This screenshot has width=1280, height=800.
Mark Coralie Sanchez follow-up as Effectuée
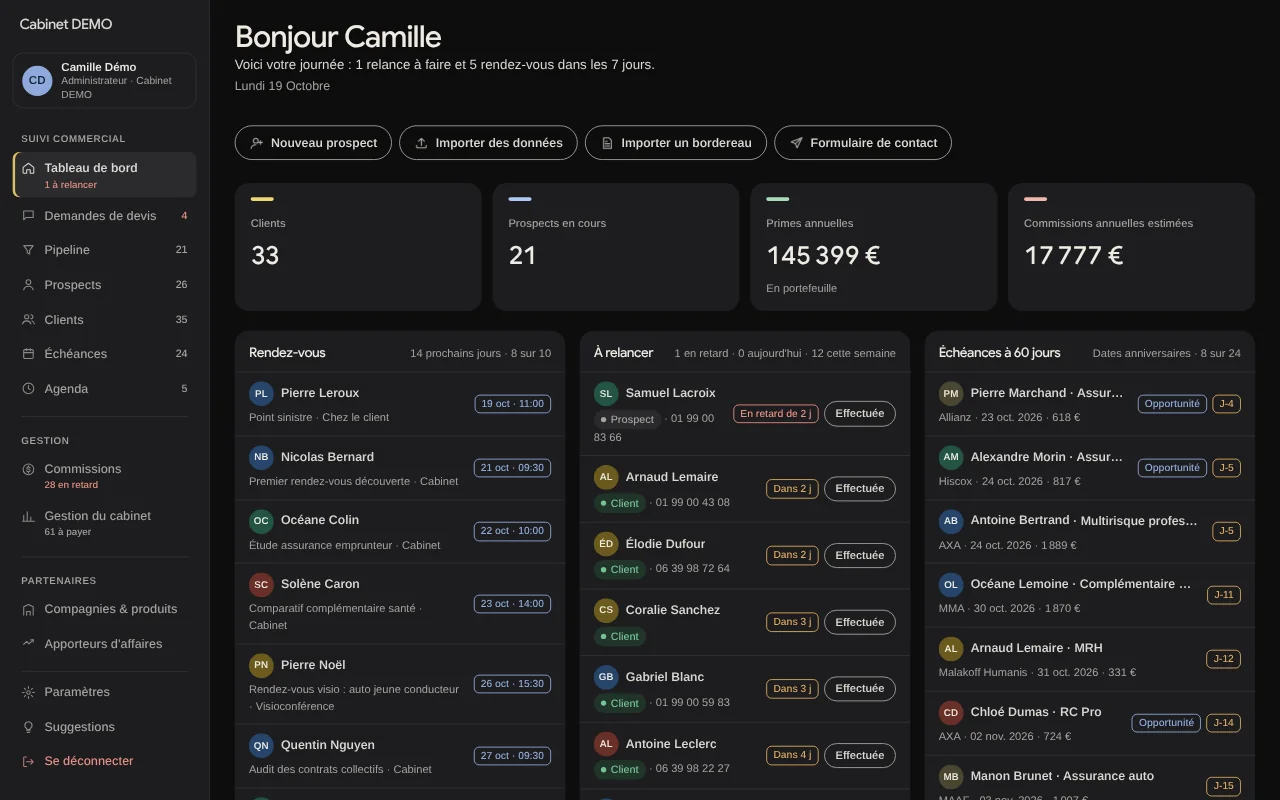point(860,622)
